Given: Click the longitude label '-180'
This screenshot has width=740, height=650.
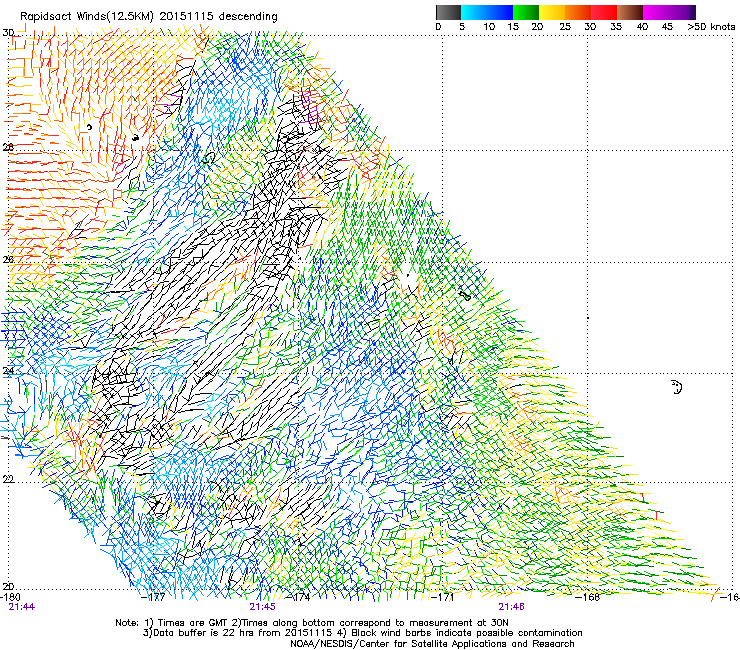Looking at the screenshot, I should 10,597.
